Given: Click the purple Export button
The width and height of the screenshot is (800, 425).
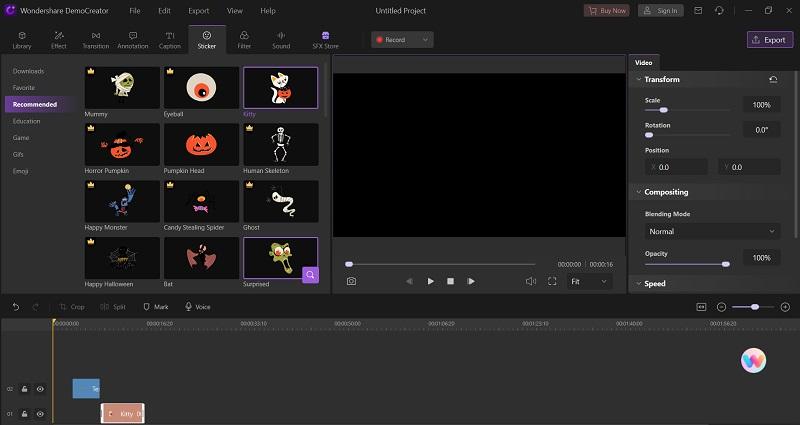Looking at the screenshot, I should pyautogui.click(x=769, y=40).
